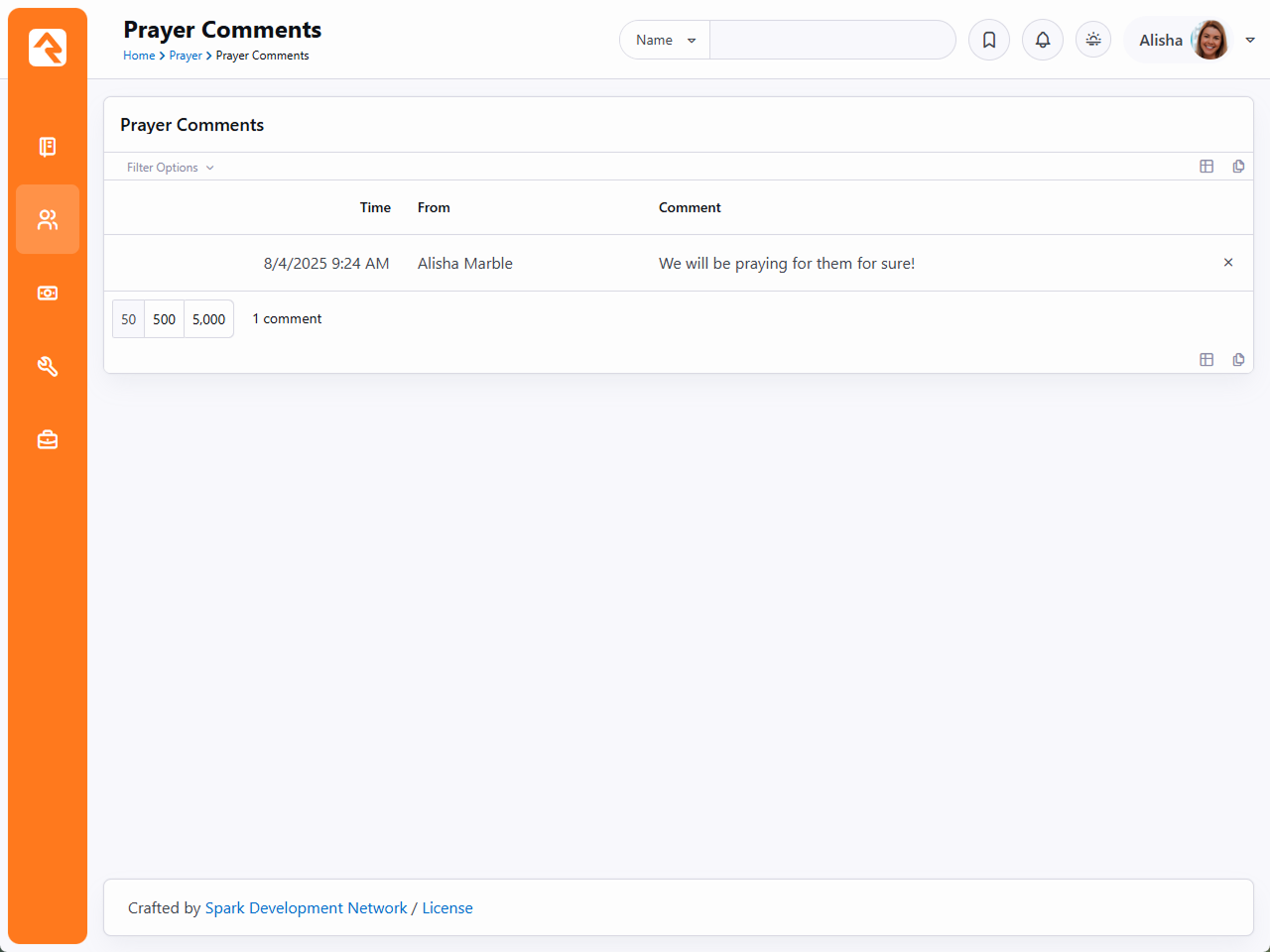This screenshot has height=952, width=1270.
Task: Click the Rock logo in the sidebar
Action: tap(48, 48)
